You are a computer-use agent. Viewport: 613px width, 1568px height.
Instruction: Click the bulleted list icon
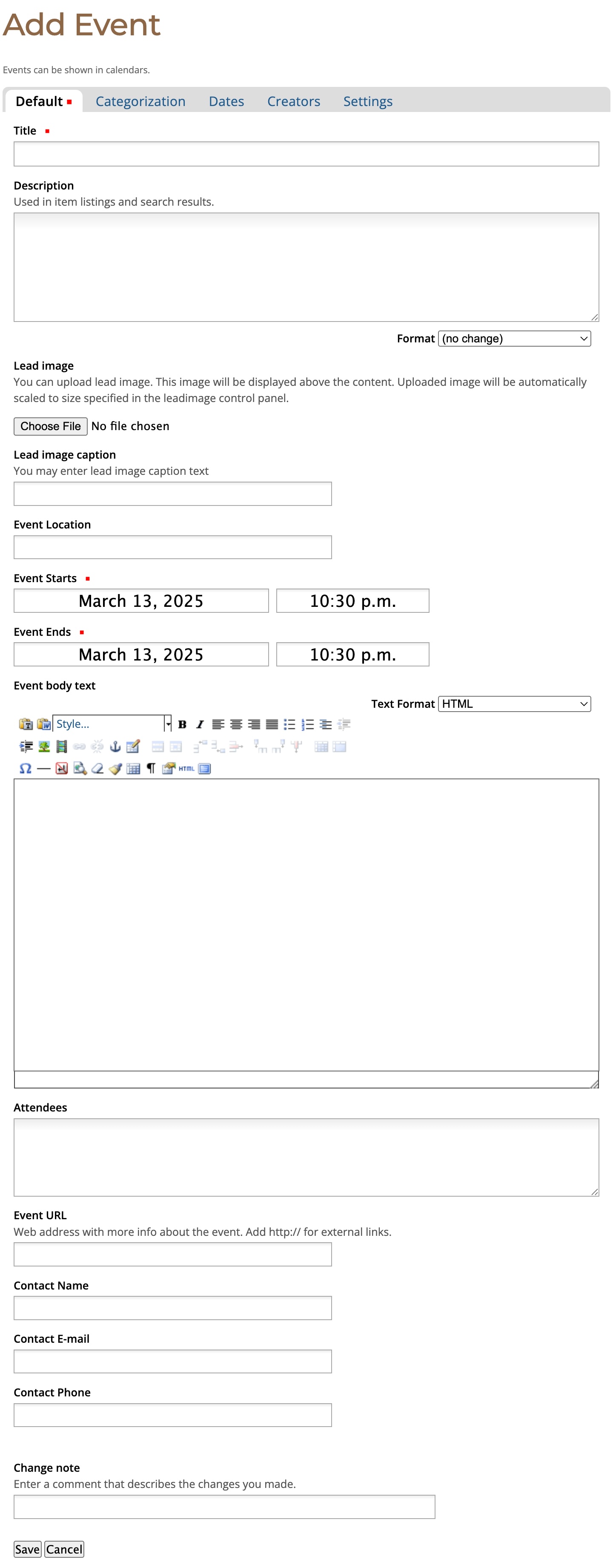point(290,724)
